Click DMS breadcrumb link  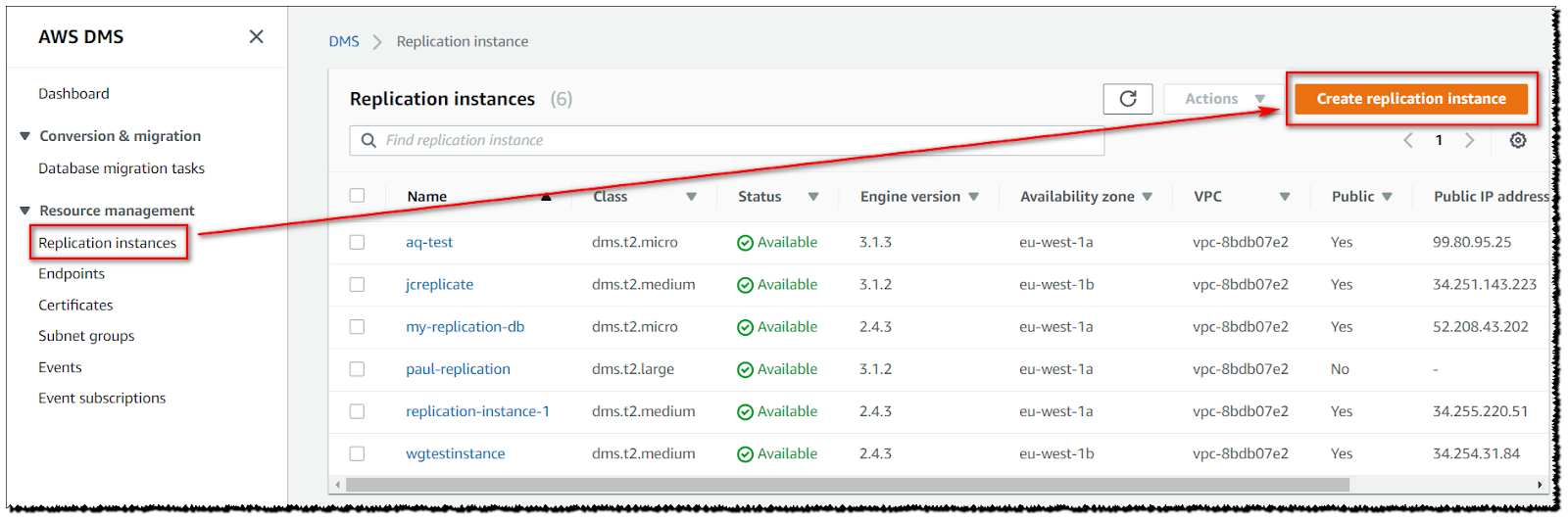tap(344, 41)
